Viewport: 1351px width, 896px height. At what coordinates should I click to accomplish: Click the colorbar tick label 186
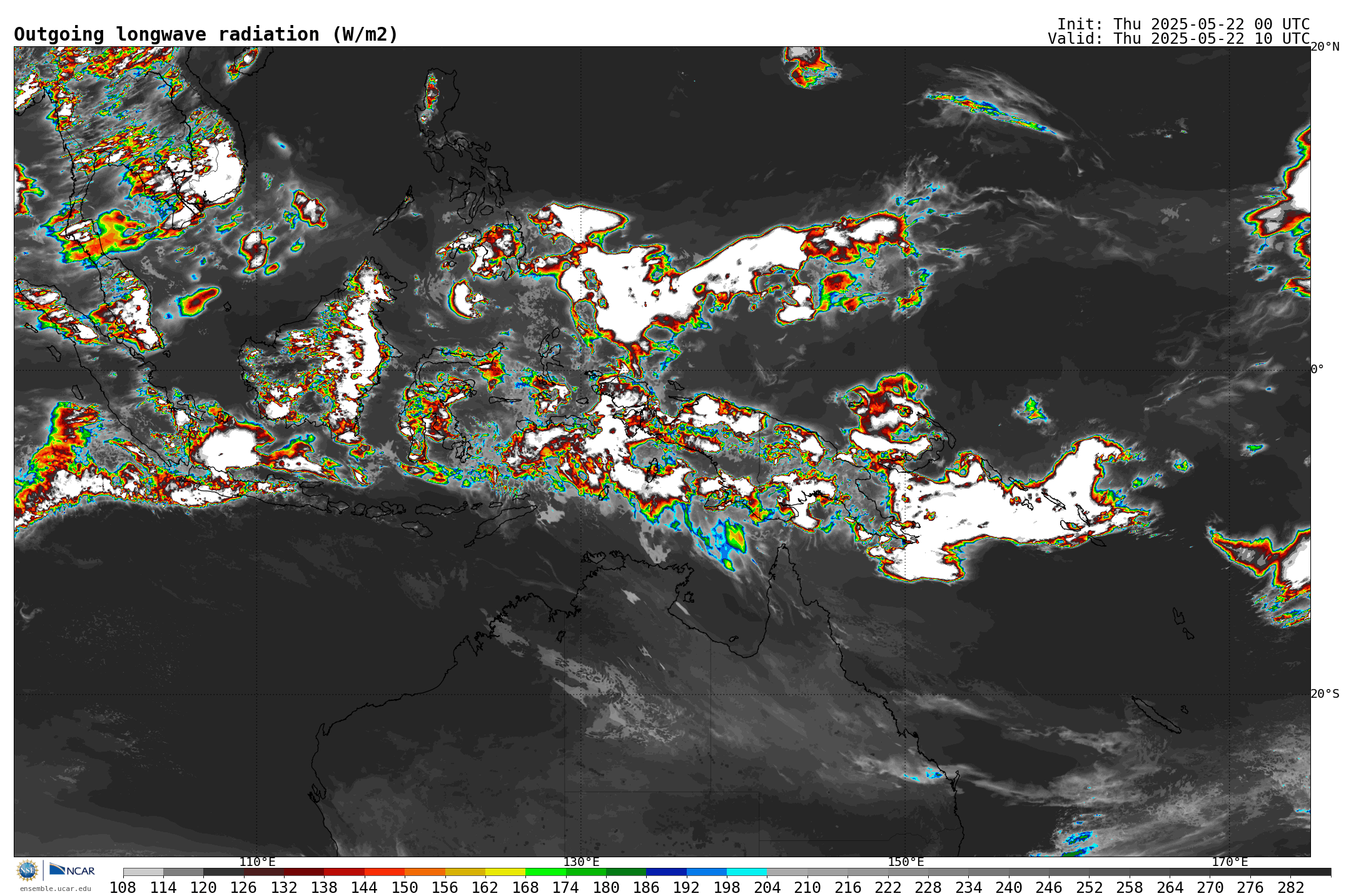[647, 888]
